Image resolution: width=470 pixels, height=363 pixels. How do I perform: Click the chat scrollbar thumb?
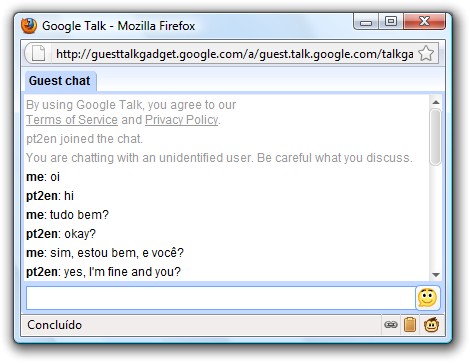click(435, 137)
